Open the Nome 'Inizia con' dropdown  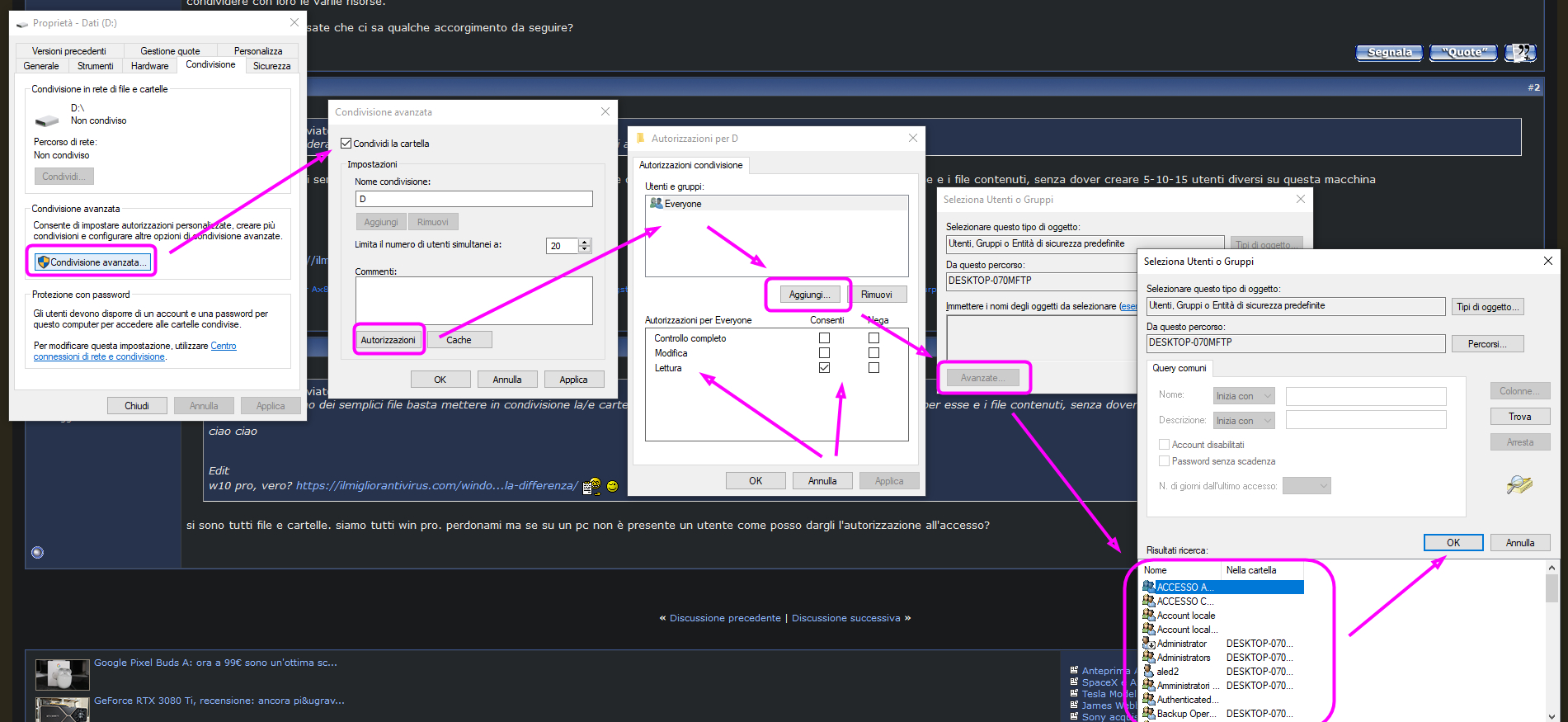pos(1244,396)
